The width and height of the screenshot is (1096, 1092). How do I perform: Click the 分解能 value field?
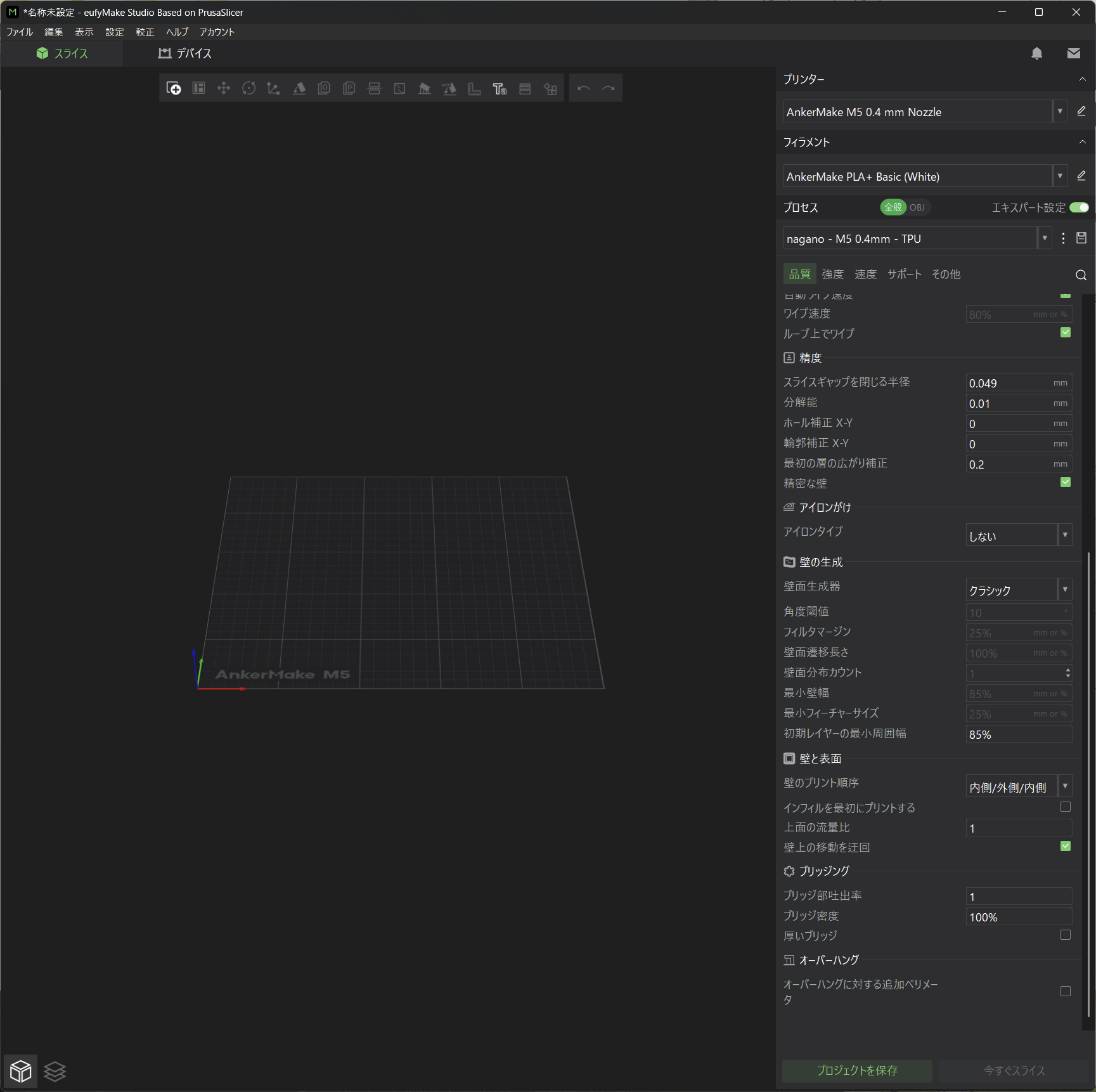coord(1009,403)
